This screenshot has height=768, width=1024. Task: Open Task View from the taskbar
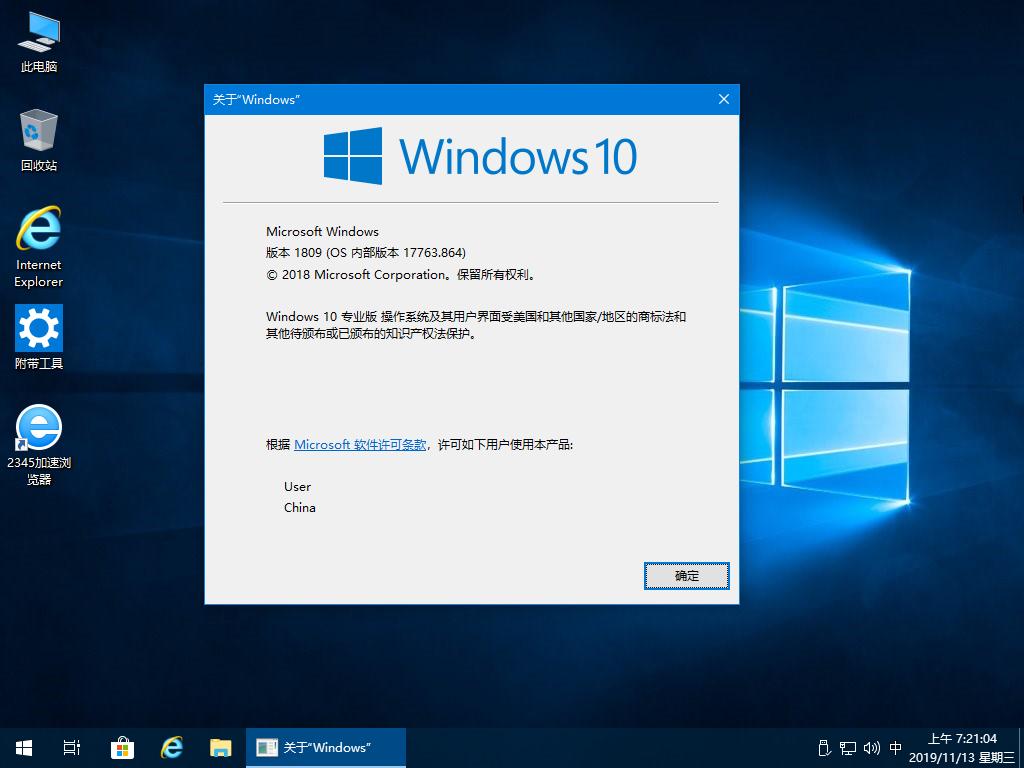click(x=72, y=748)
